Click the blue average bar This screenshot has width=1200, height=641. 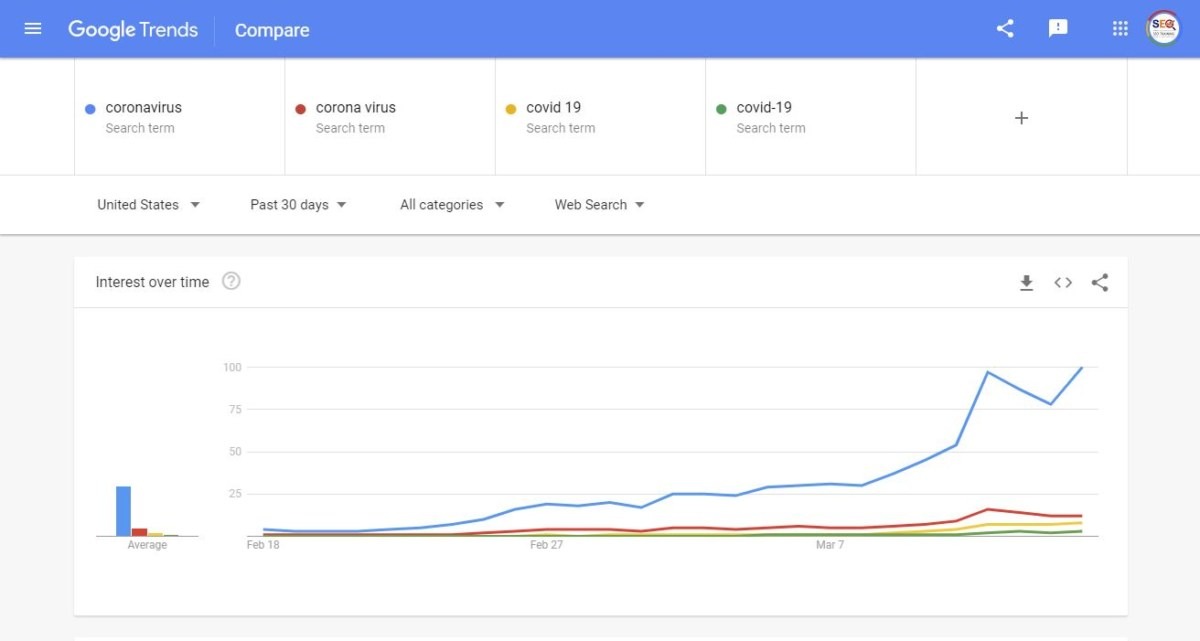point(123,511)
